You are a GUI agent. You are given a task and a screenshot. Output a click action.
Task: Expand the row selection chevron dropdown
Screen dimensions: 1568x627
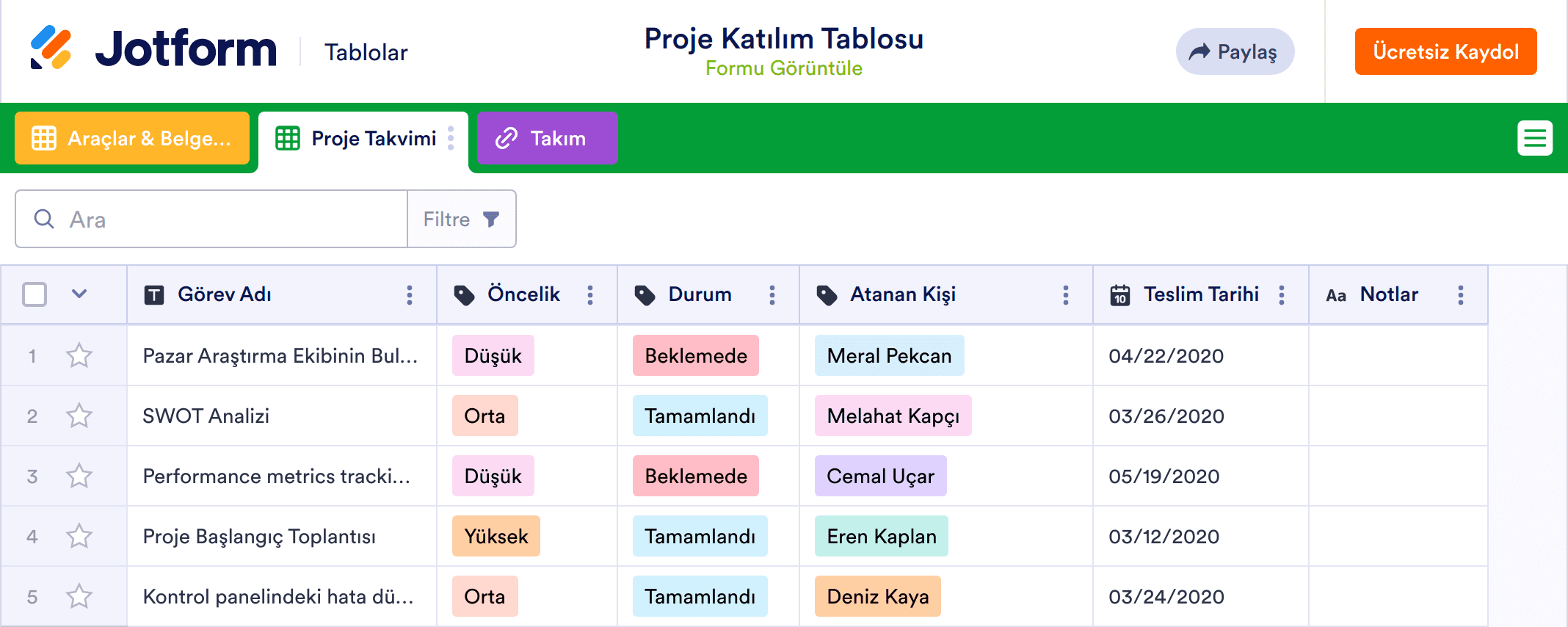(79, 294)
